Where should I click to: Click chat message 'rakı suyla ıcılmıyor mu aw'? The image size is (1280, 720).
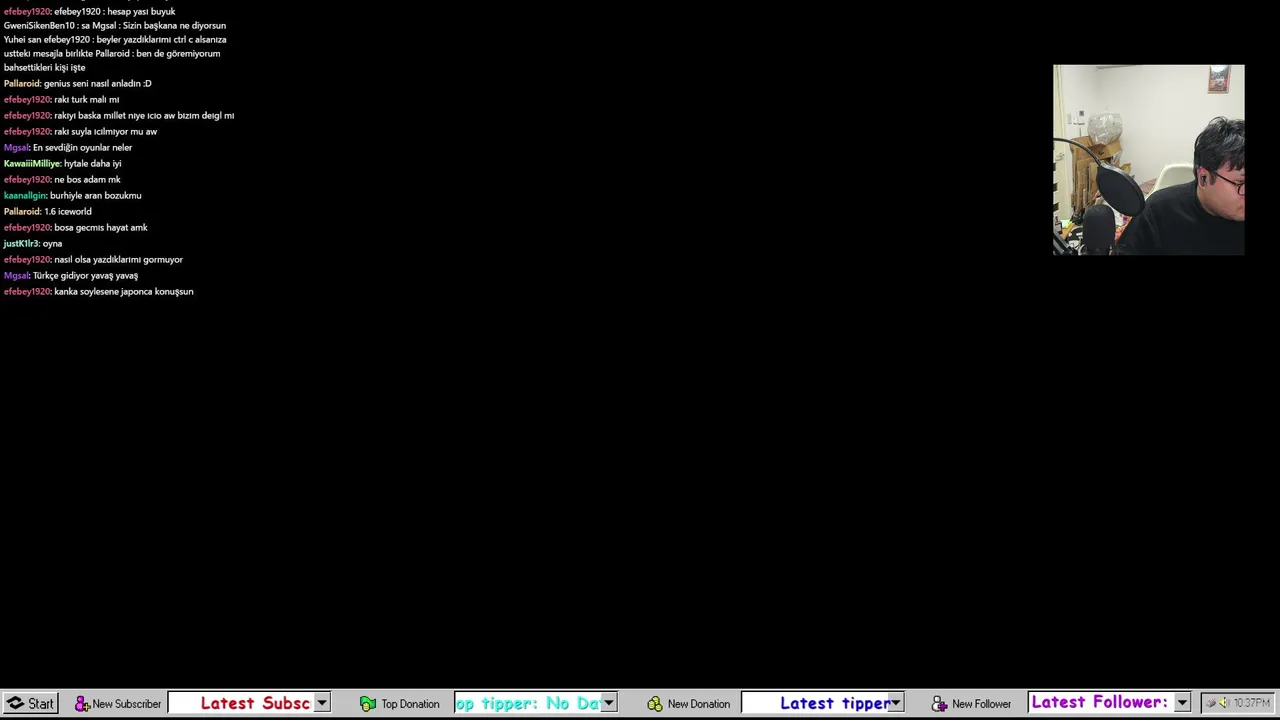coord(105,131)
